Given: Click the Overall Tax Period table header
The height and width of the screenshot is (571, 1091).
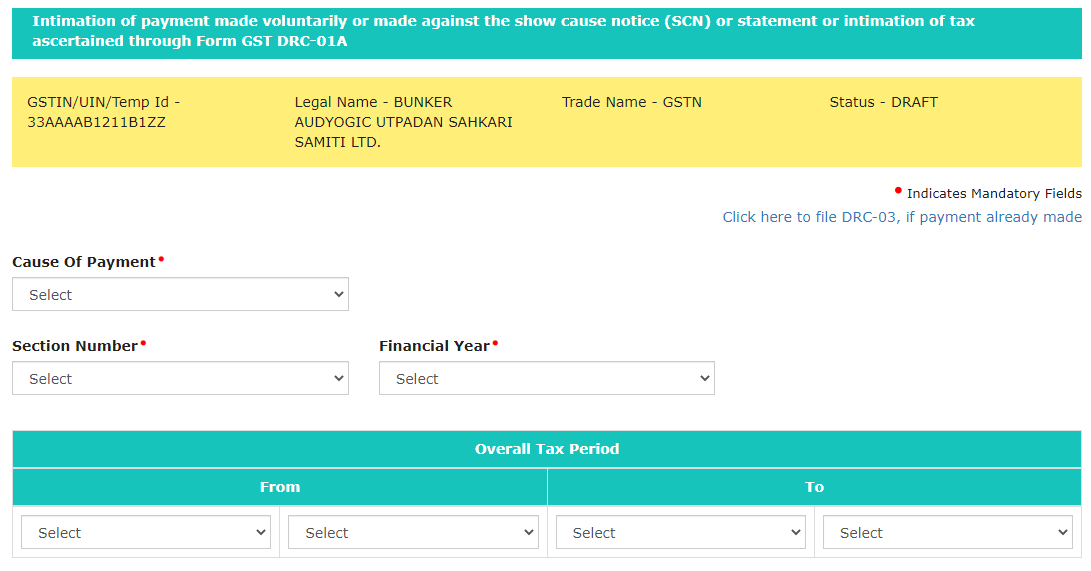Looking at the screenshot, I should coord(547,449).
